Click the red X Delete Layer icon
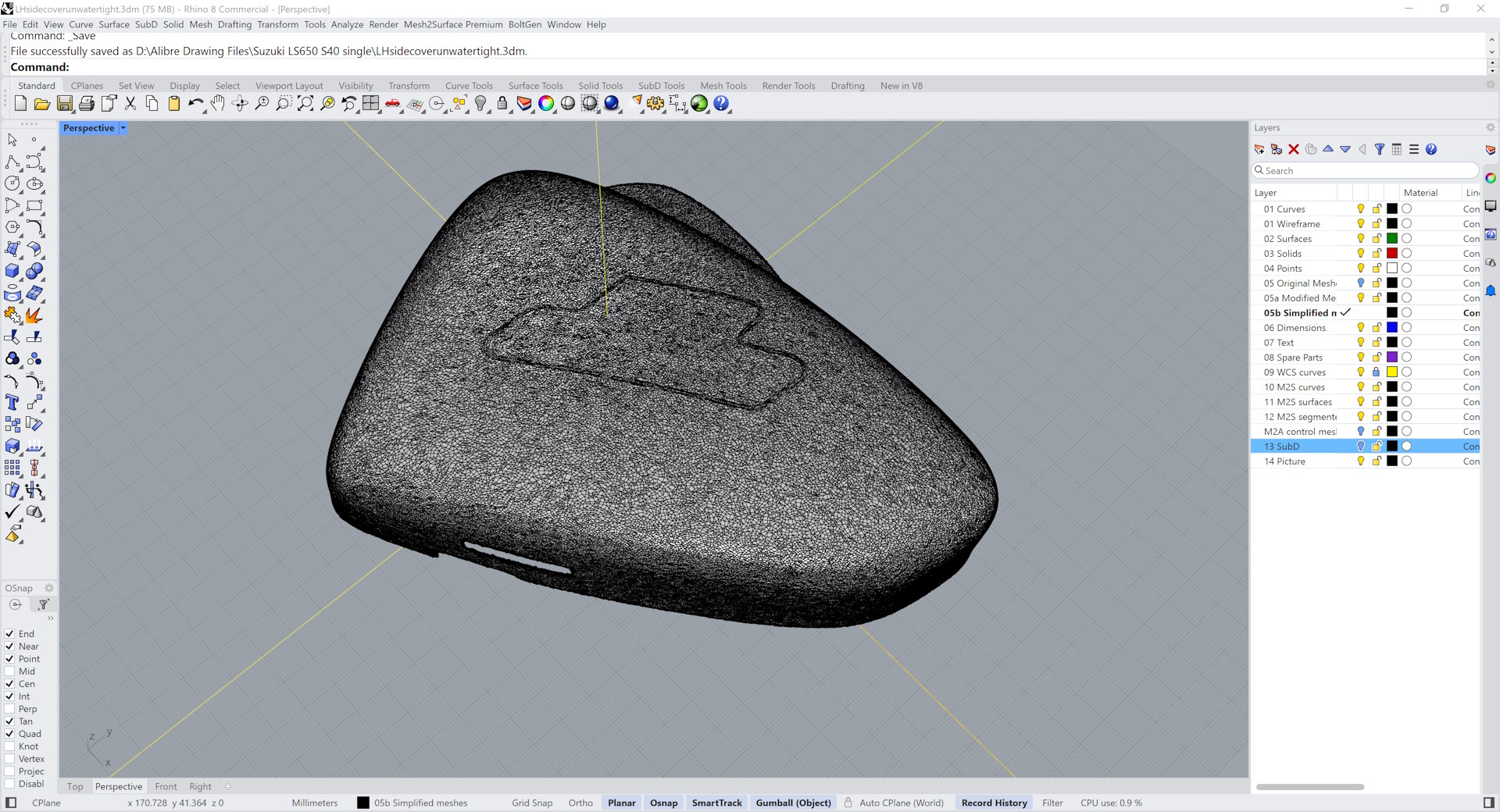 point(1294,149)
